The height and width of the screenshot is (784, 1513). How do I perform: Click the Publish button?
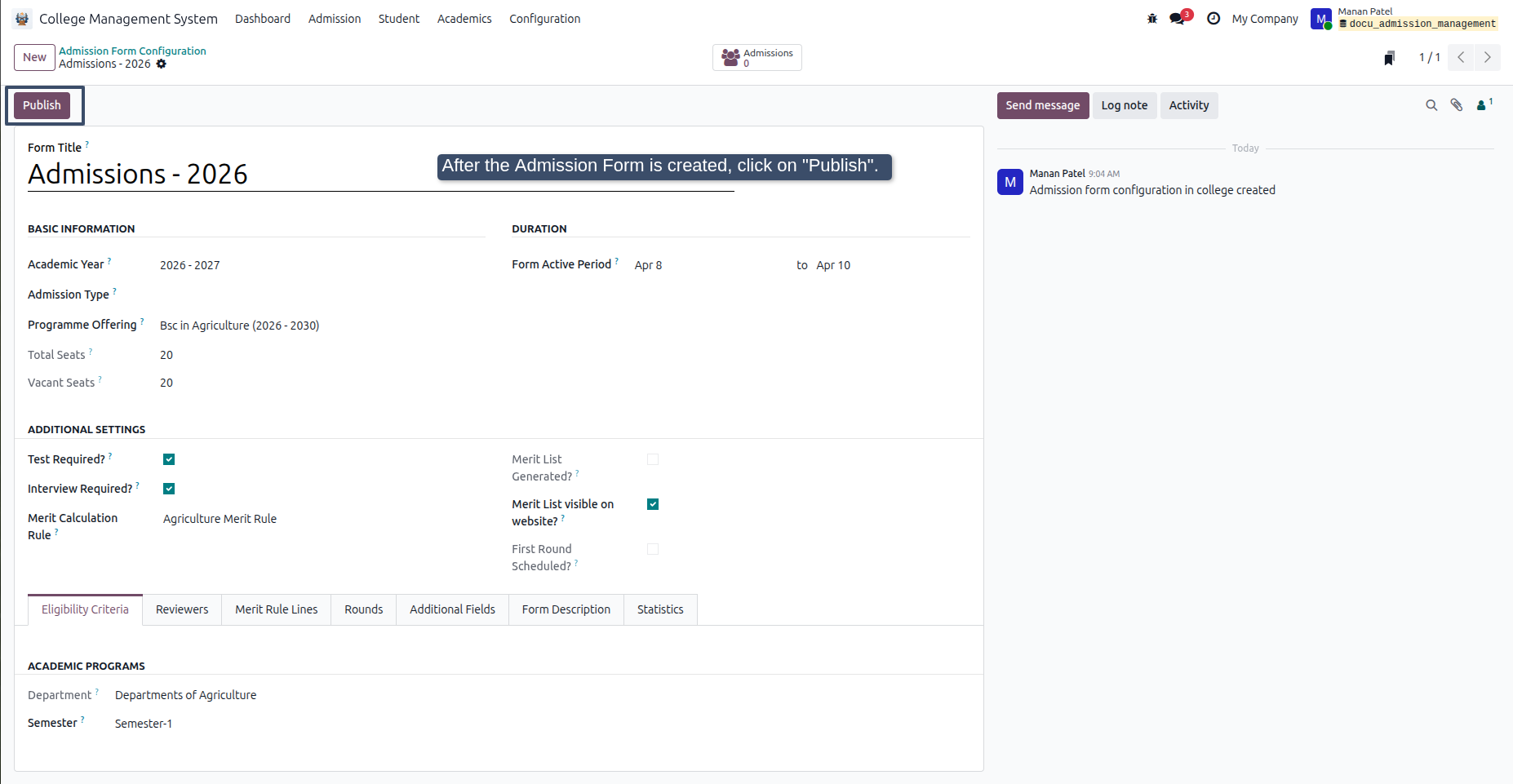click(x=42, y=105)
